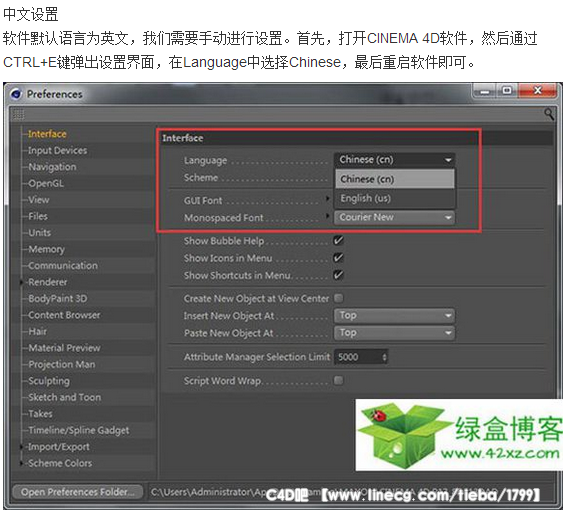Open Projection Man settings
Viewport: 566px width, 512px height.
tap(62, 364)
